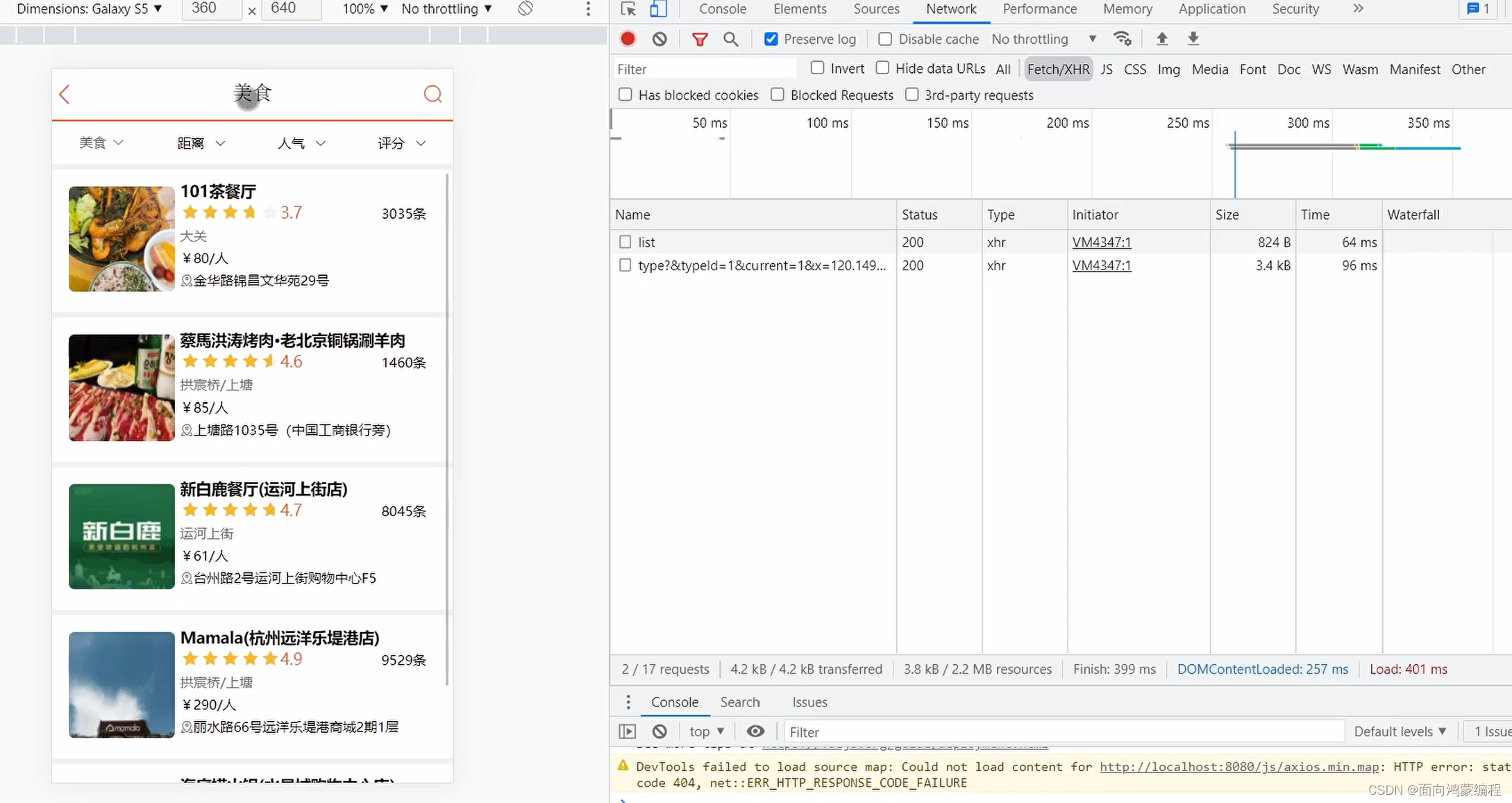Select the Console tab at bottom panel
1512x803 pixels.
click(x=674, y=701)
